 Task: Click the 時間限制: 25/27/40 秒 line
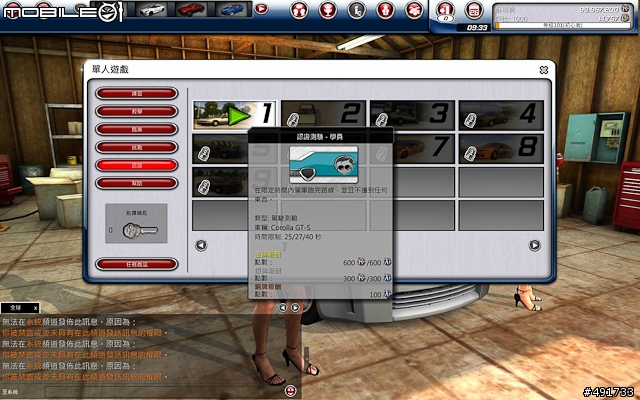(x=288, y=237)
